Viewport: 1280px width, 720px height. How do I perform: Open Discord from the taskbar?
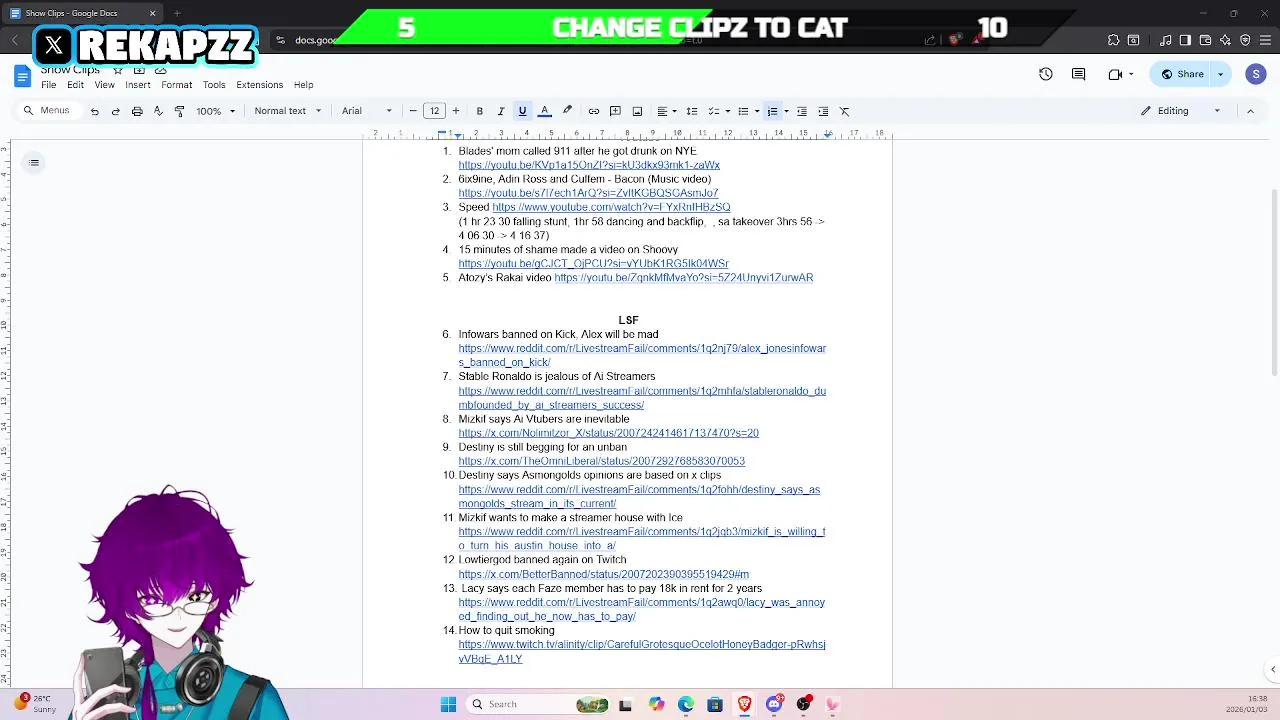774,704
